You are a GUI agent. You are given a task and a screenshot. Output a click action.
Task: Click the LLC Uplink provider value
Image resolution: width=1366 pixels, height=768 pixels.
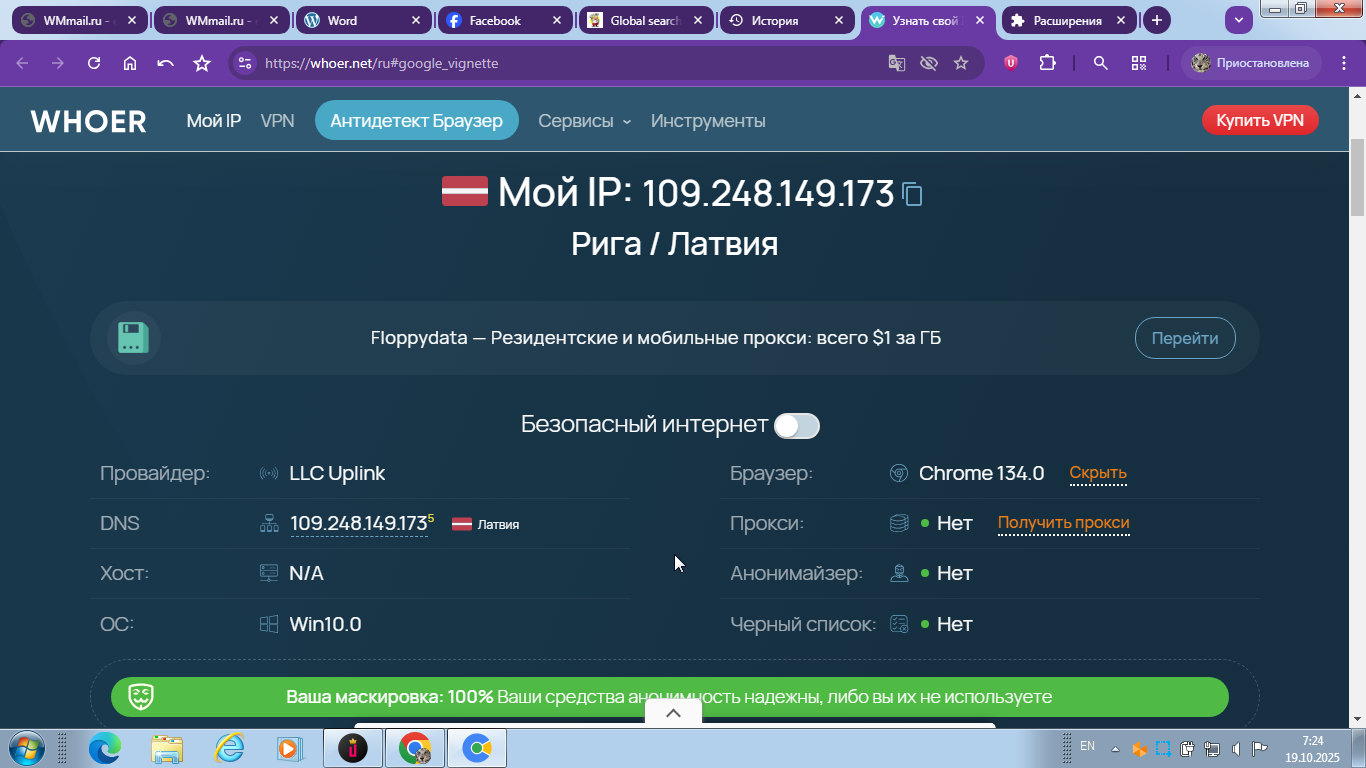click(337, 473)
